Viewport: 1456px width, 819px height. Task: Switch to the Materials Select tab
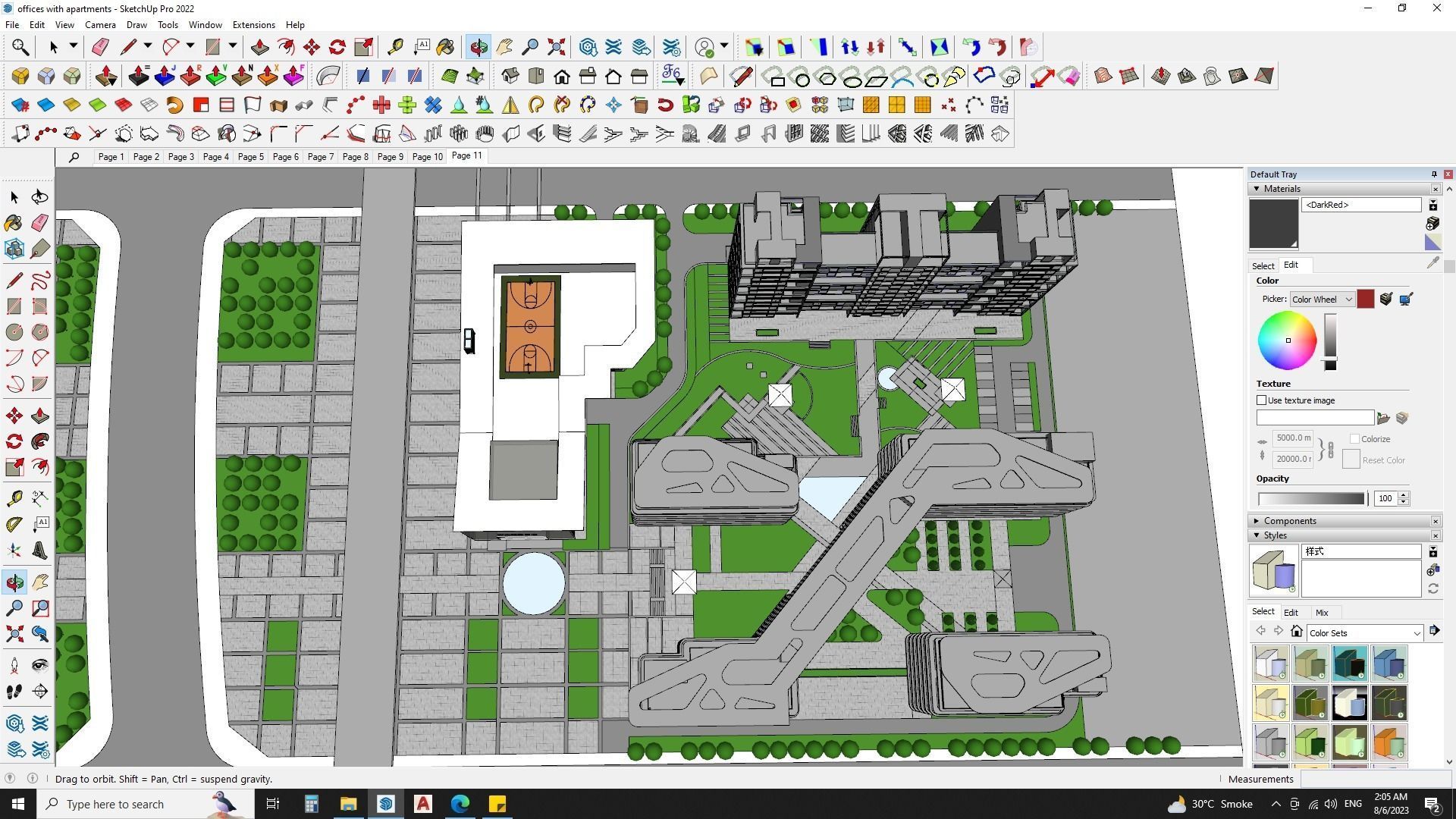(x=1263, y=266)
